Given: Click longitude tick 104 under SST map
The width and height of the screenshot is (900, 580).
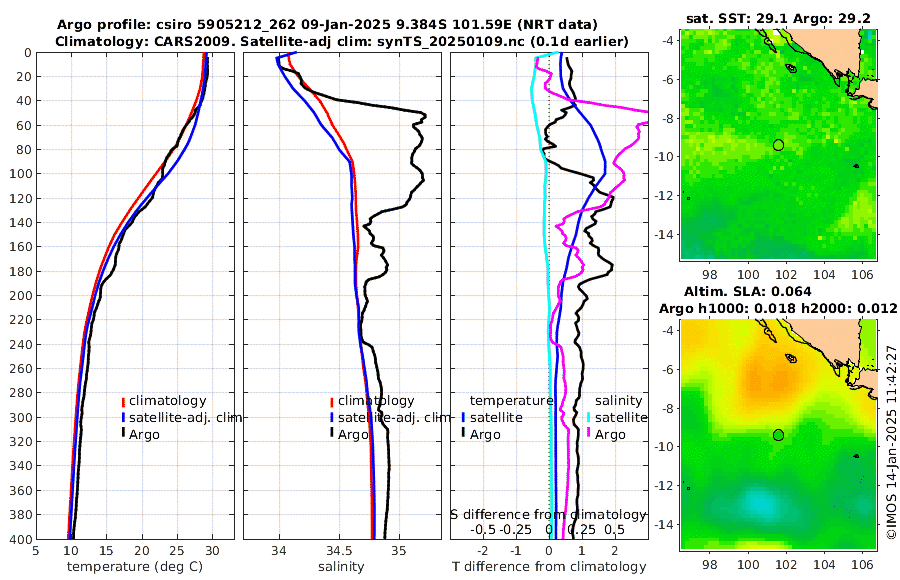Looking at the screenshot, I should coord(825,274).
